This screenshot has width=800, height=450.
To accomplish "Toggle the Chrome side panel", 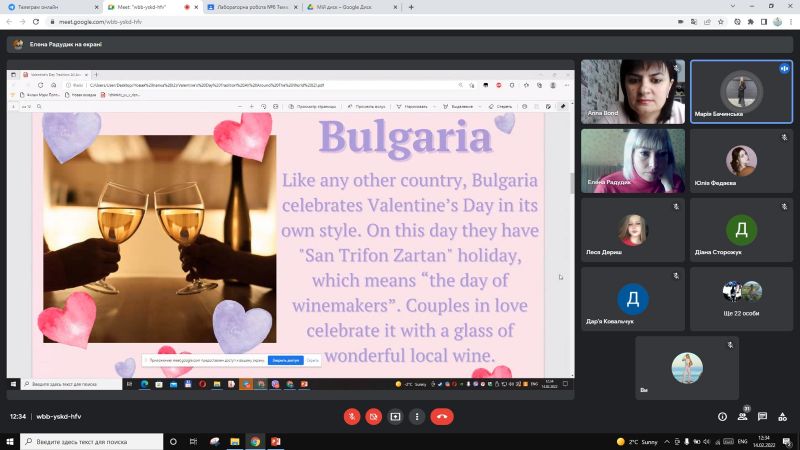I will point(764,22).
